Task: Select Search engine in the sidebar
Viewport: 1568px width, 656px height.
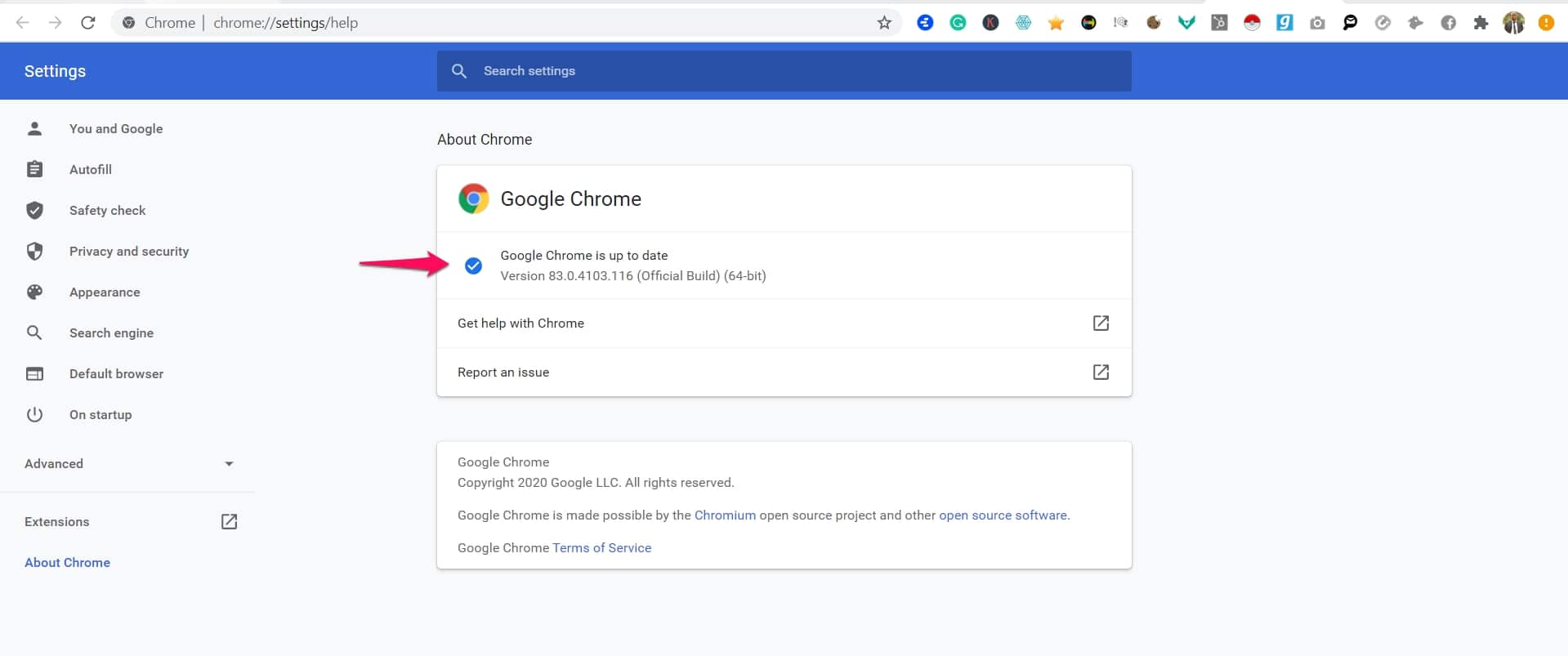Action: coord(111,333)
